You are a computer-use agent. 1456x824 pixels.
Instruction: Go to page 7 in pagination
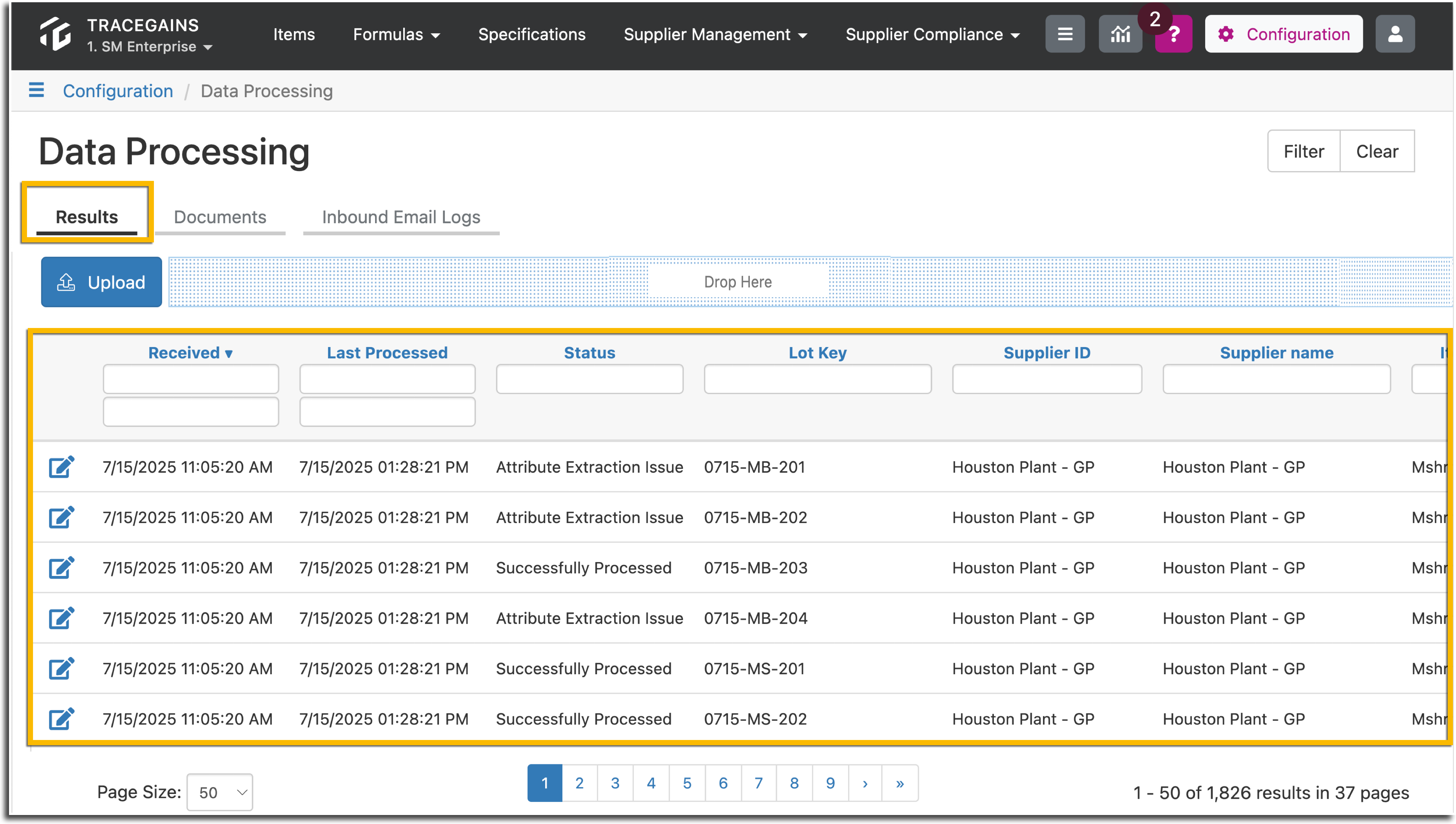click(758, 783)
